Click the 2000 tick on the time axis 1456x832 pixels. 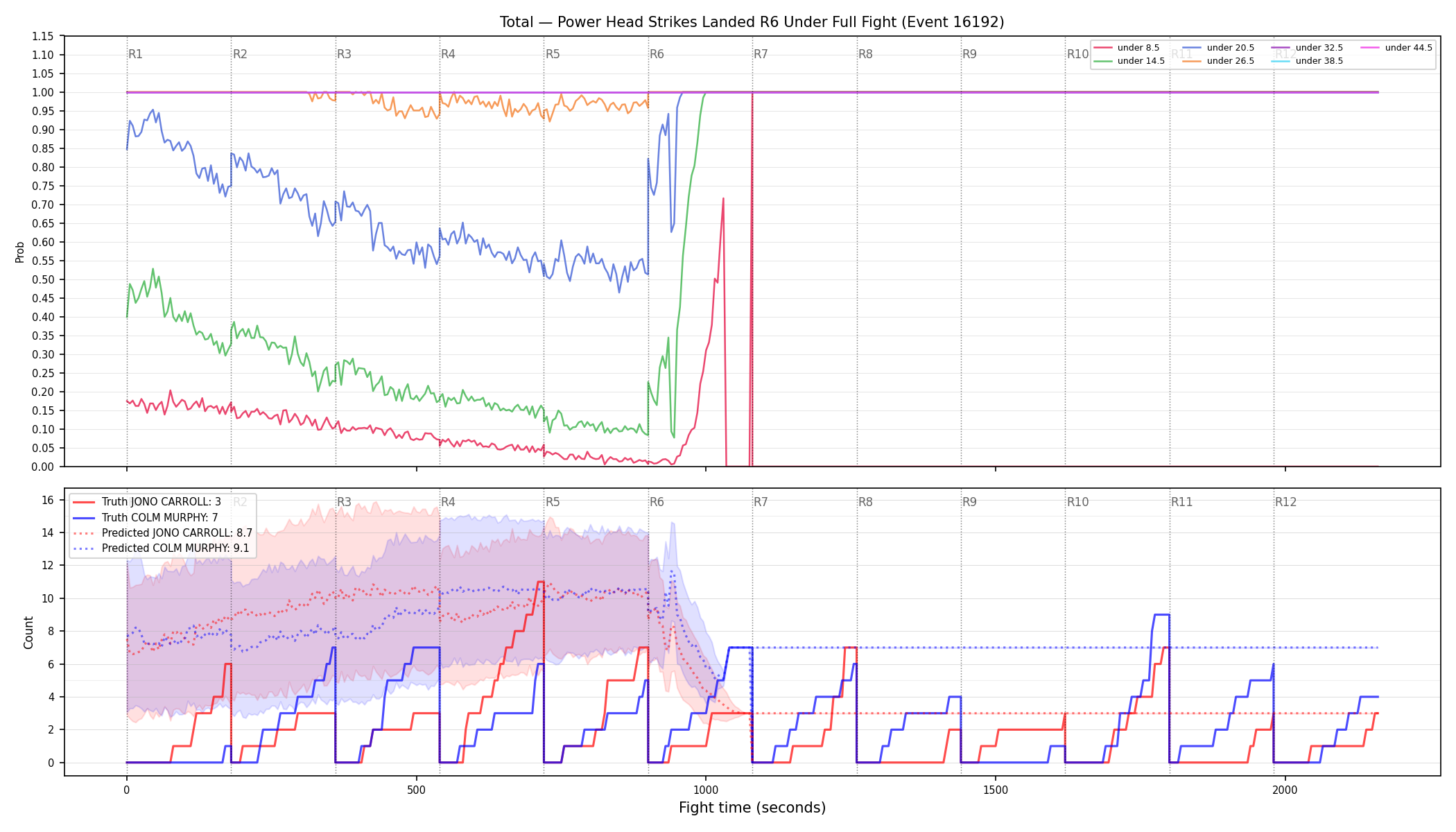[x=1285, y=790]
